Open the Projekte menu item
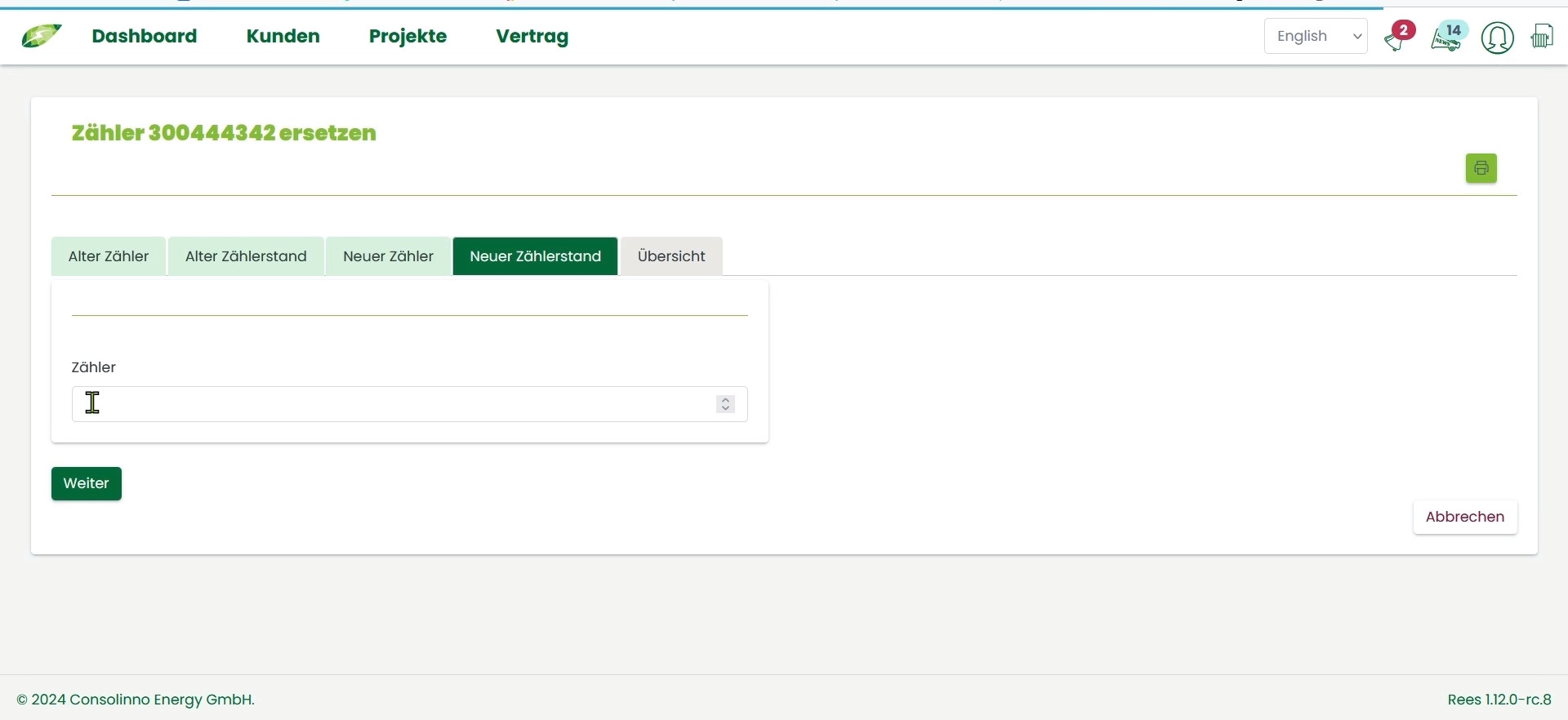Screen dimensions: 1568x720 pyautogui.click(x=408, y=37)
